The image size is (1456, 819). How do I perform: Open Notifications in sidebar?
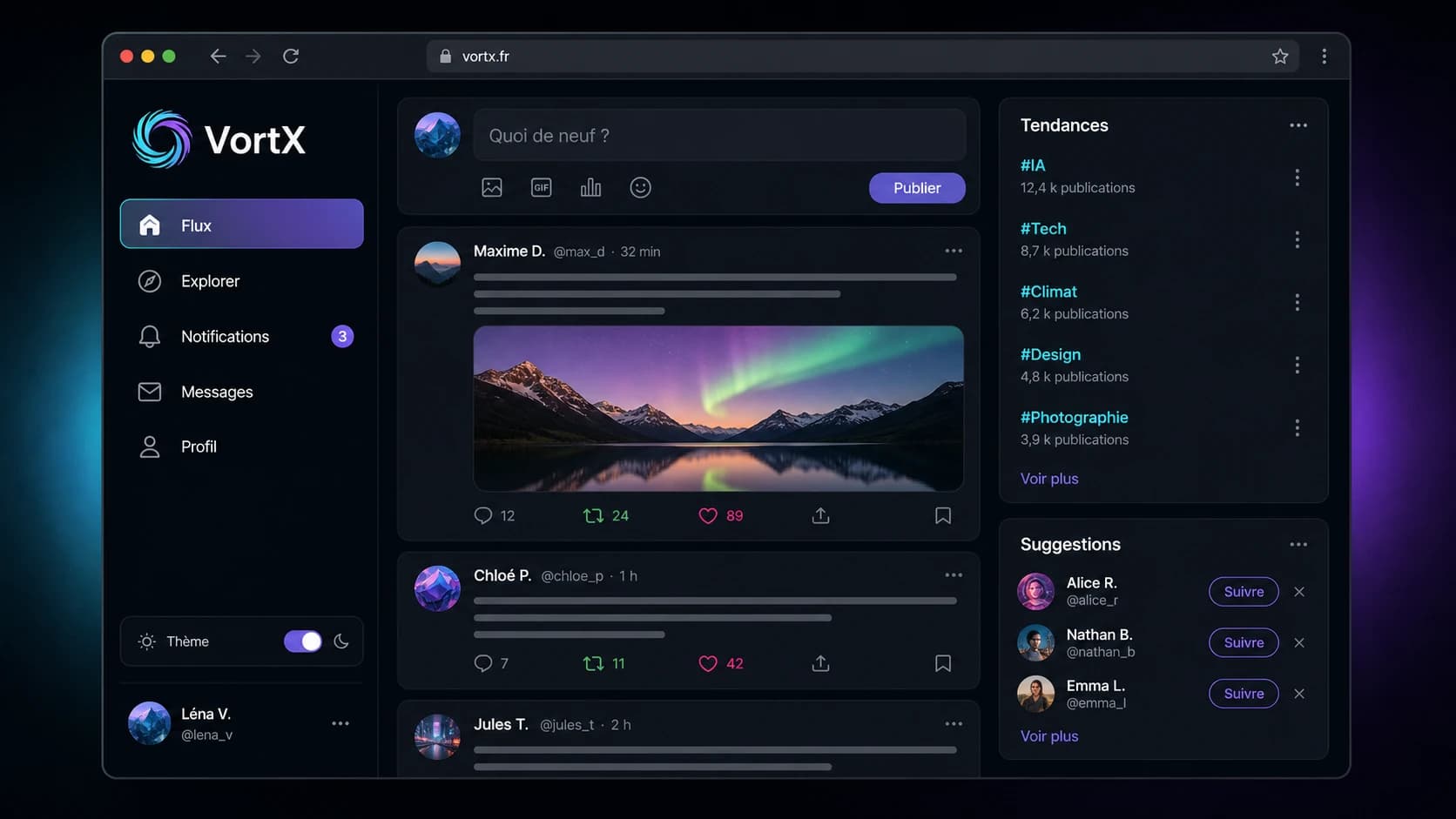pyautogui.click(x=241, y=336)
